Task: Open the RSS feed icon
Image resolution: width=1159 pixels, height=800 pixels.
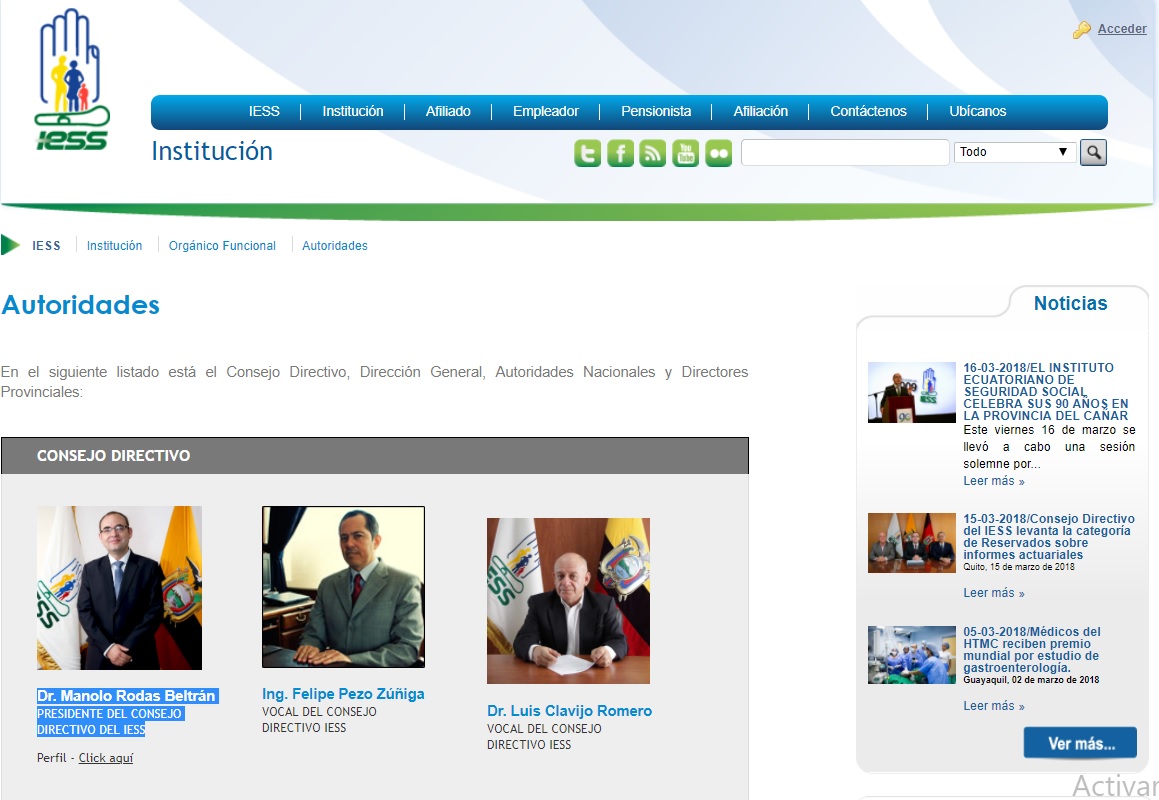Action: [653, 153]
